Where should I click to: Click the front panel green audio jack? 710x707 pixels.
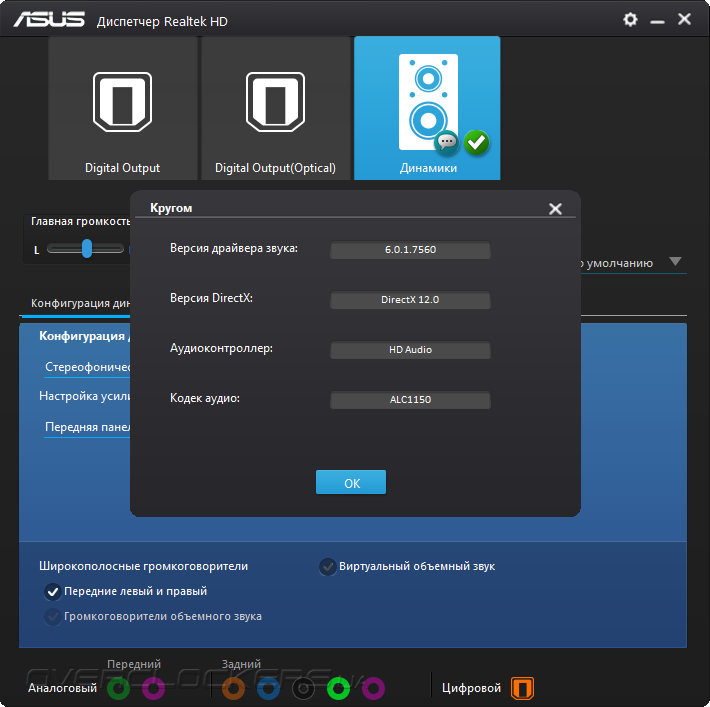119,688
